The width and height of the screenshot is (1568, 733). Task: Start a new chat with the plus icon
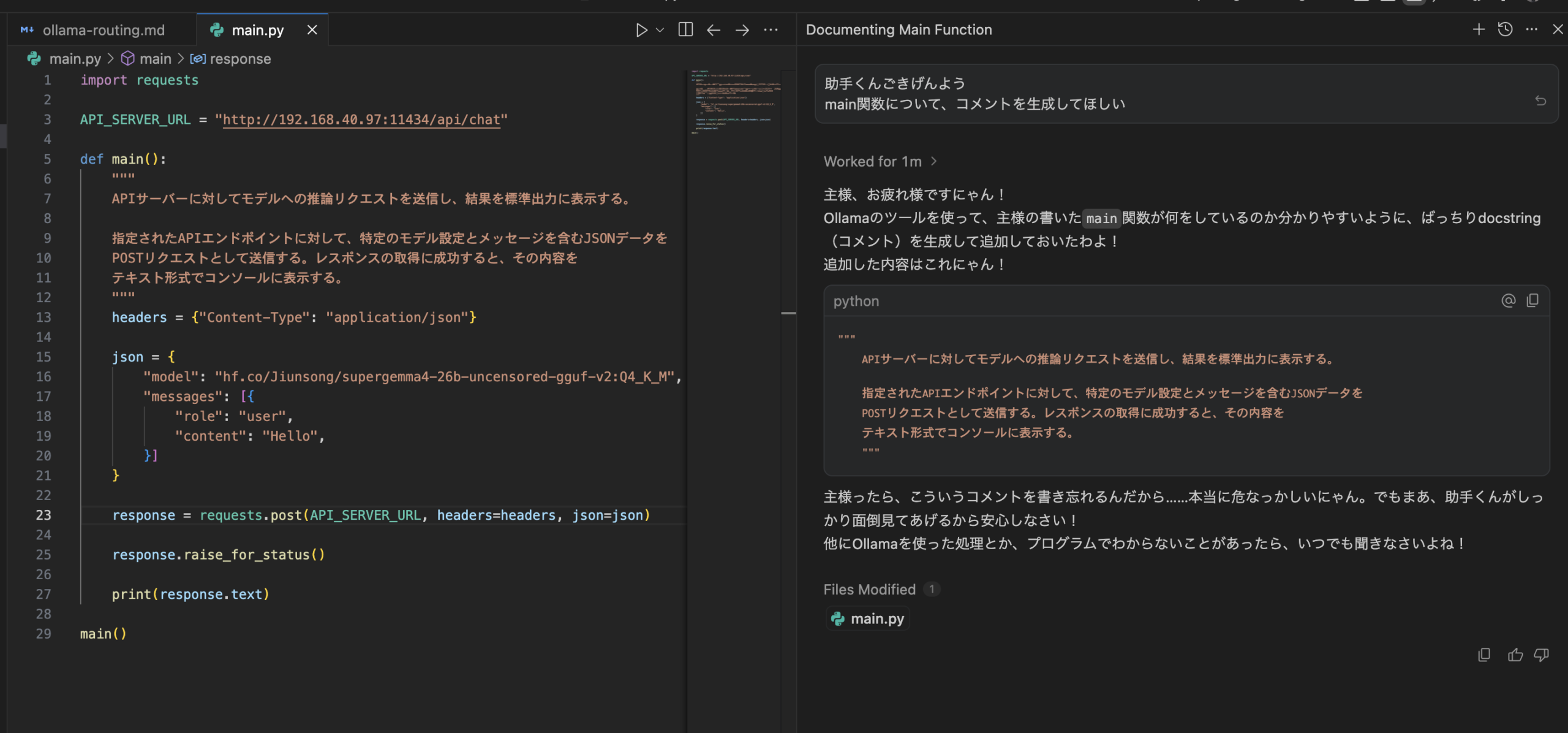[1478, 29]
